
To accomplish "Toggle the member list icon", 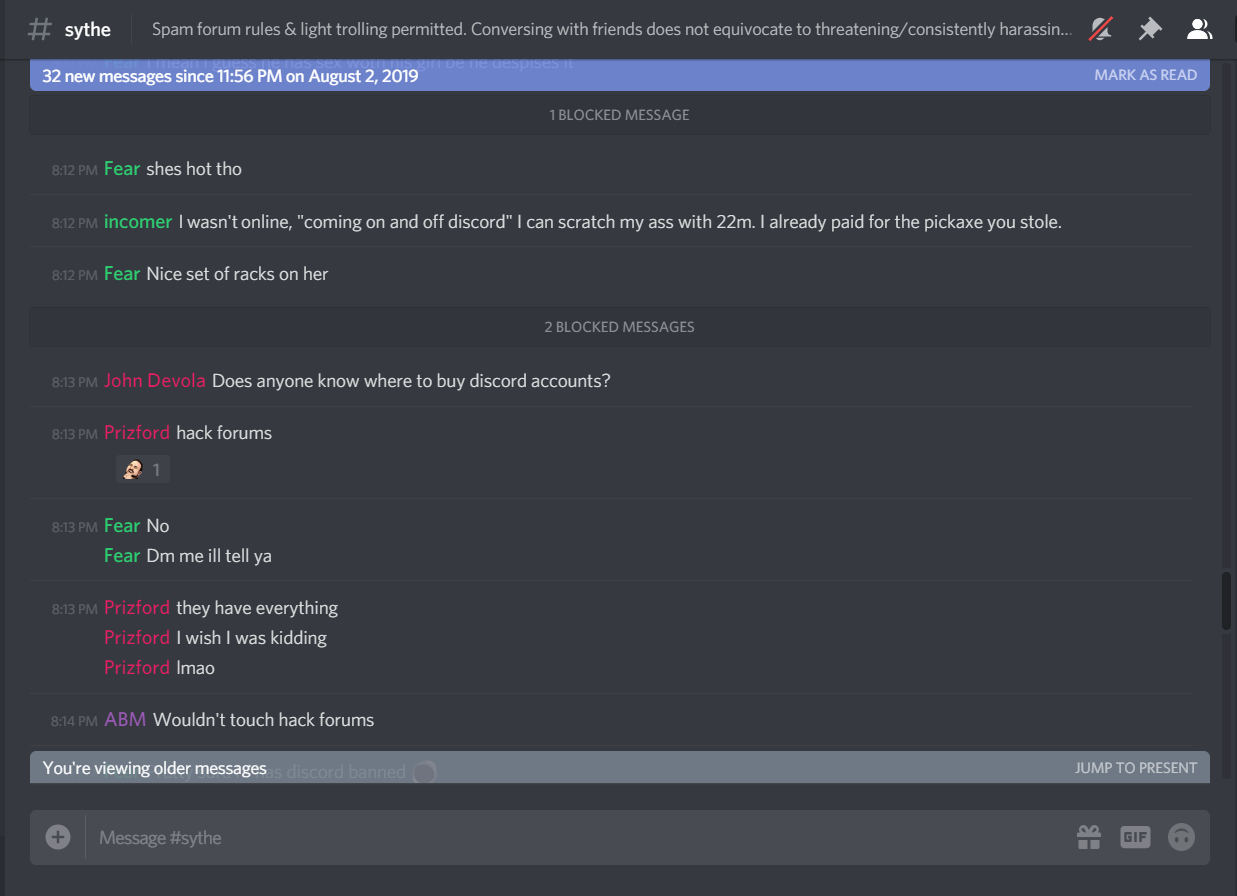I will 1199,29.
